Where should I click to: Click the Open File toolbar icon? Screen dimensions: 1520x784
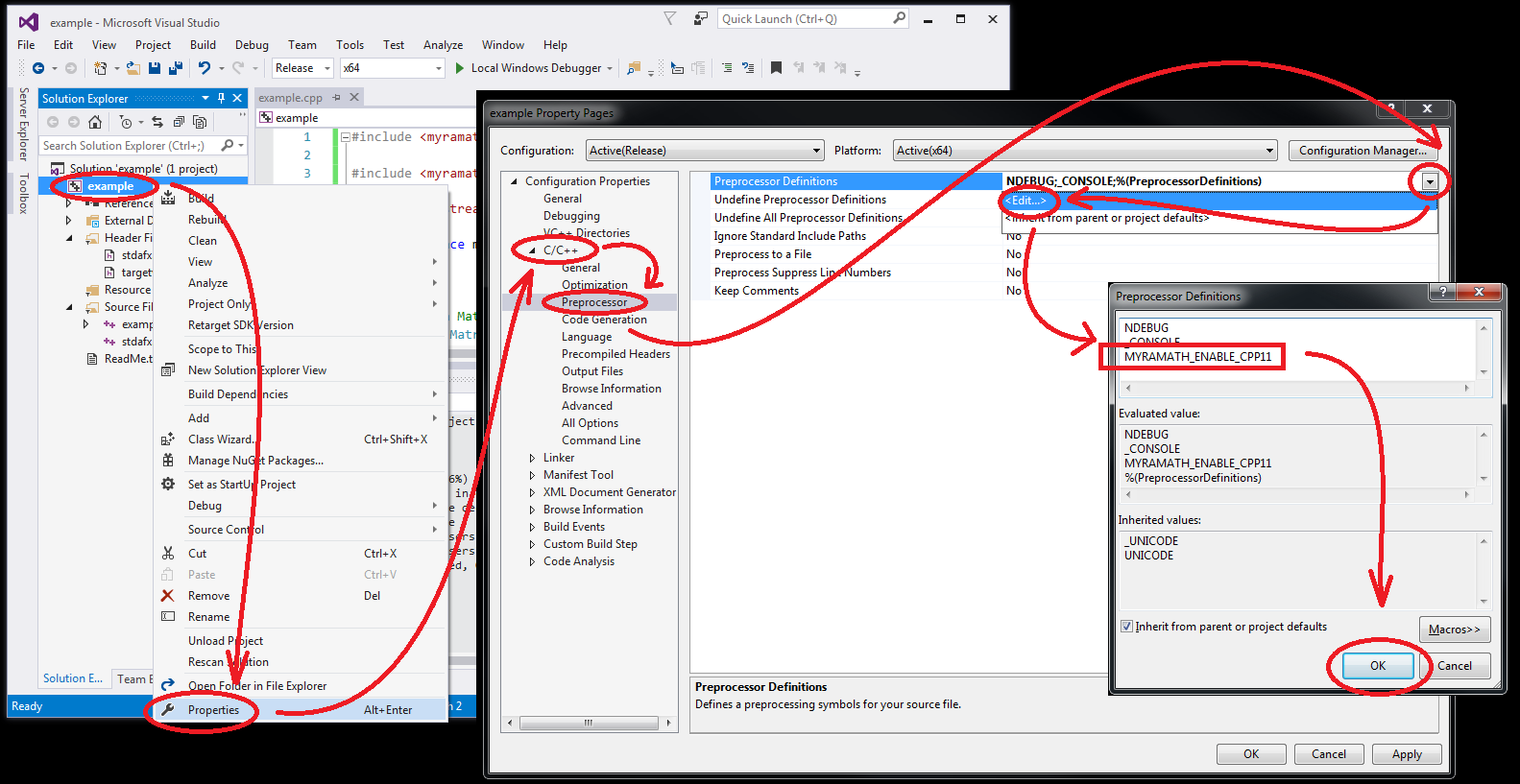click(x=133, y=68)
